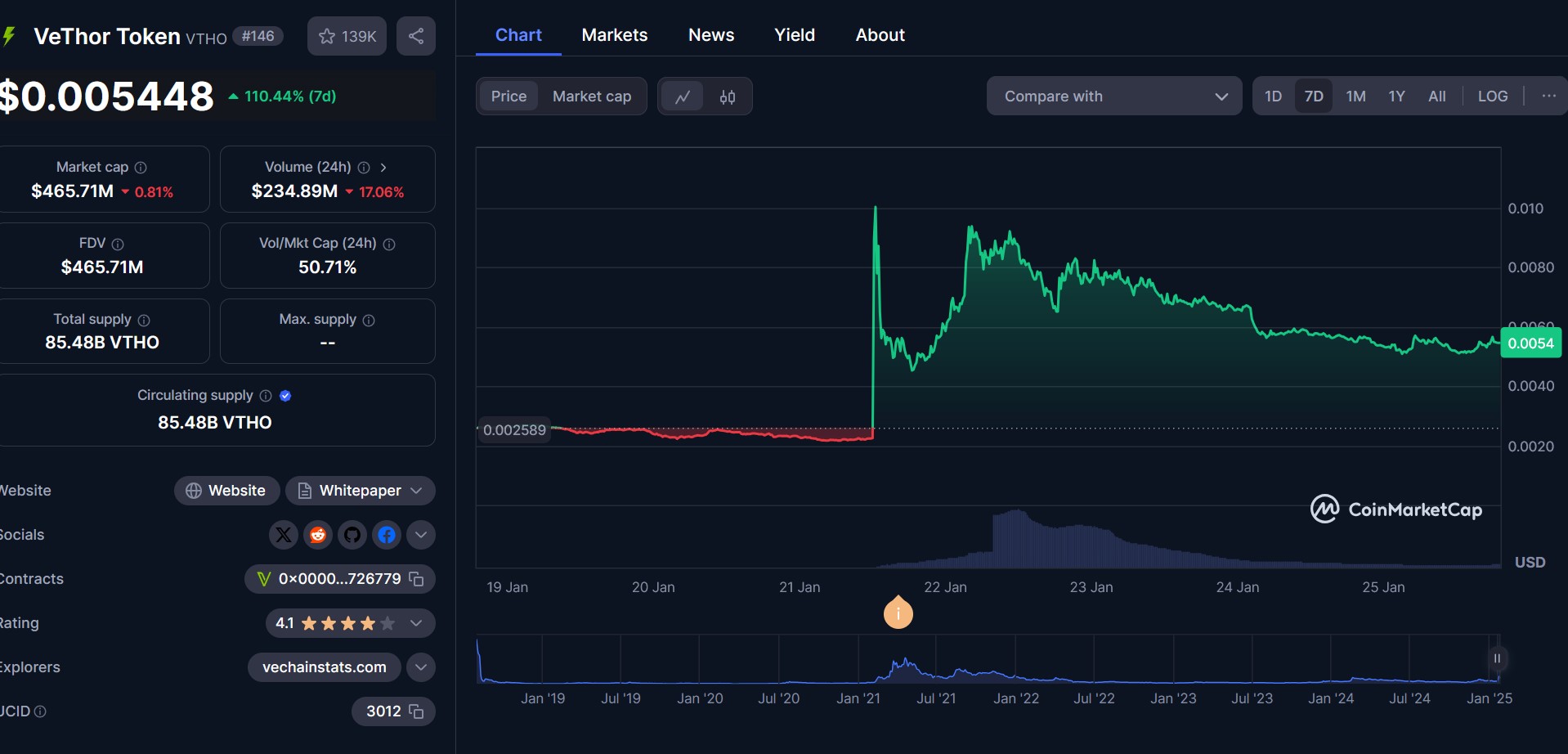Show Circulating supply info tooltip
This screenshot has height=754, width=1568.
tap(266, 396)
